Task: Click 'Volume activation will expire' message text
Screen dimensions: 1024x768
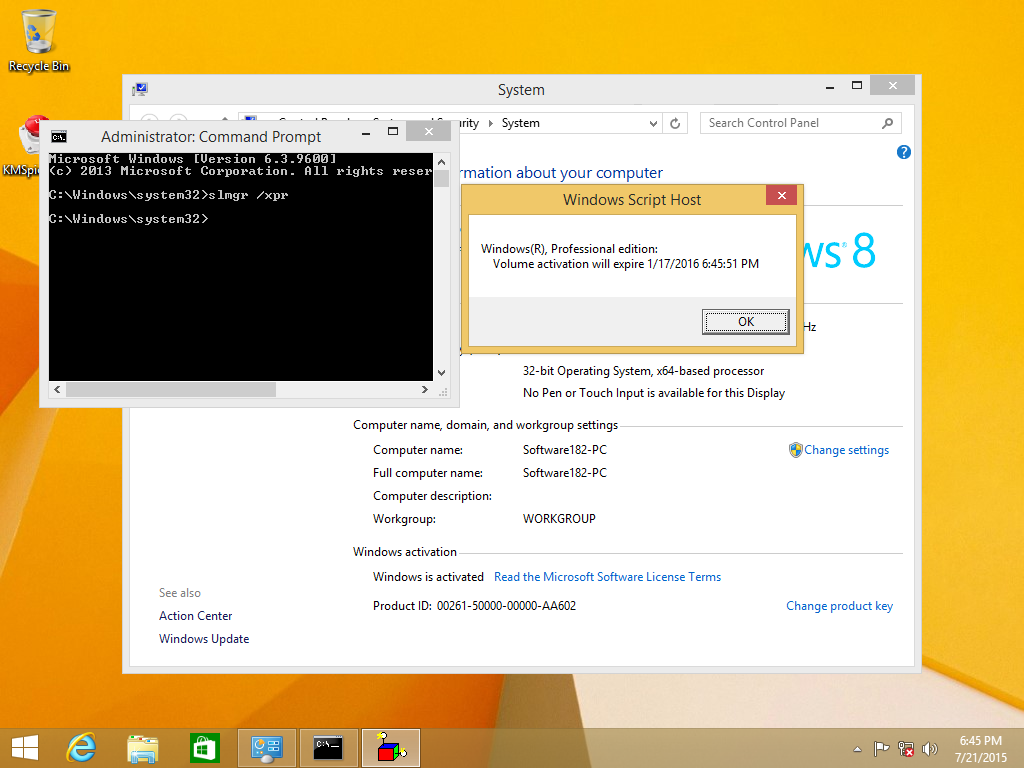Action: [626, 264]
